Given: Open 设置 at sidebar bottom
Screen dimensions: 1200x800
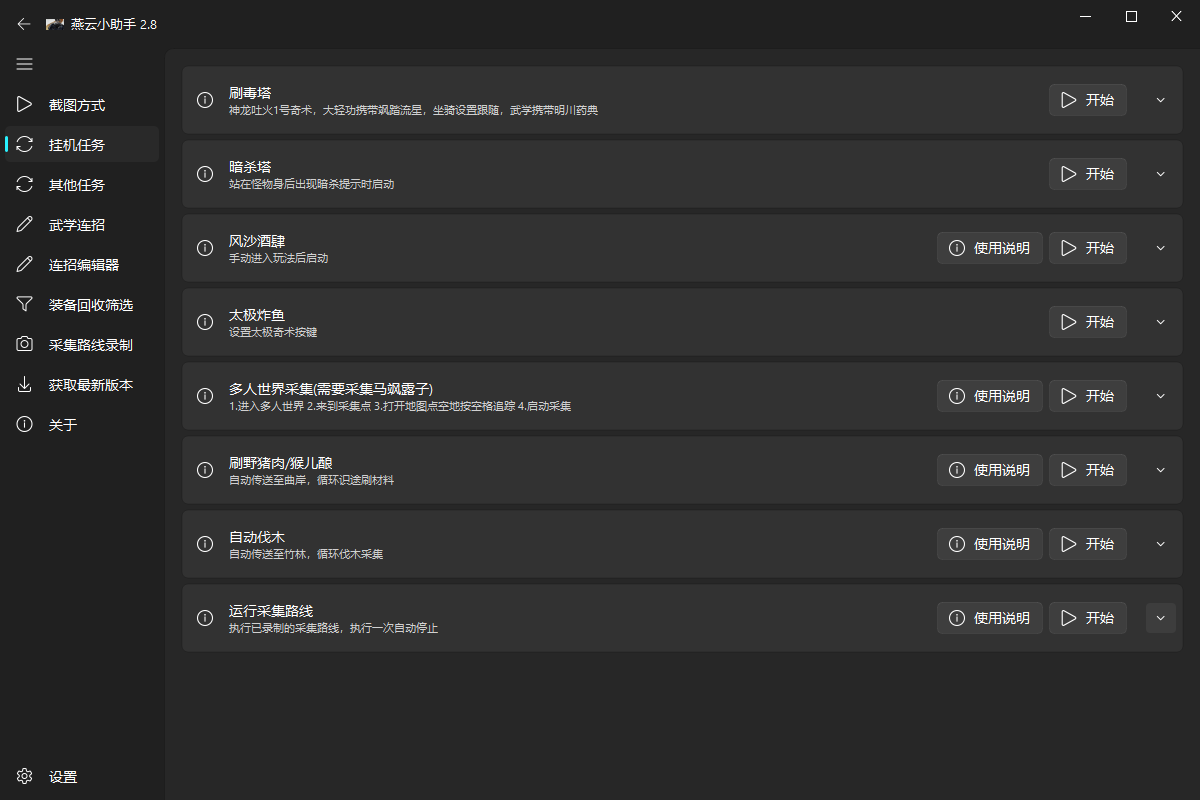Looking at the screenshot, I should 82,777.
